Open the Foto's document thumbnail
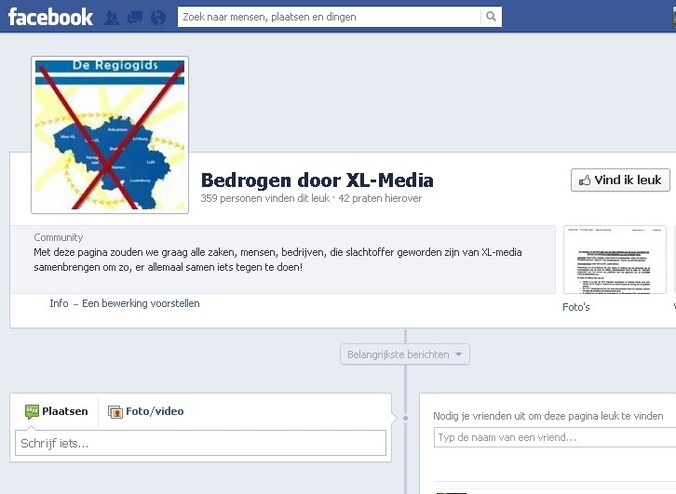The height and width of the screenshot is (494, 676). [615, 260]
